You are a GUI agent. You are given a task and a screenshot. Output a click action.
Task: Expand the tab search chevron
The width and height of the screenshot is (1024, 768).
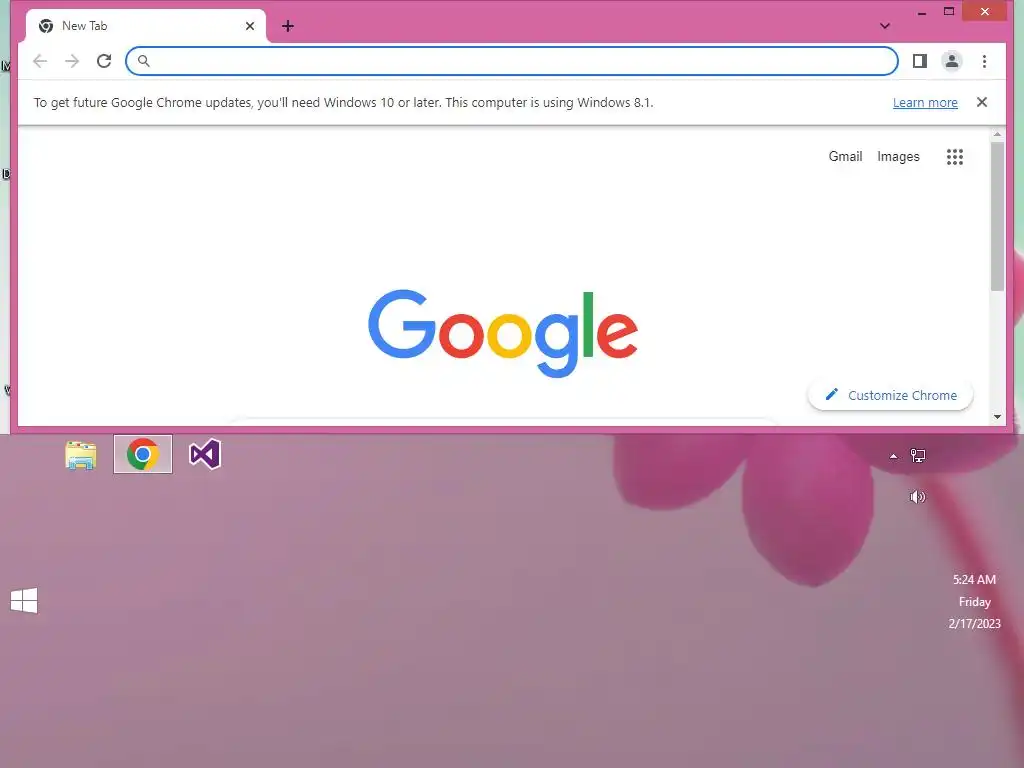pyautogui.click(x=884, y=26)
